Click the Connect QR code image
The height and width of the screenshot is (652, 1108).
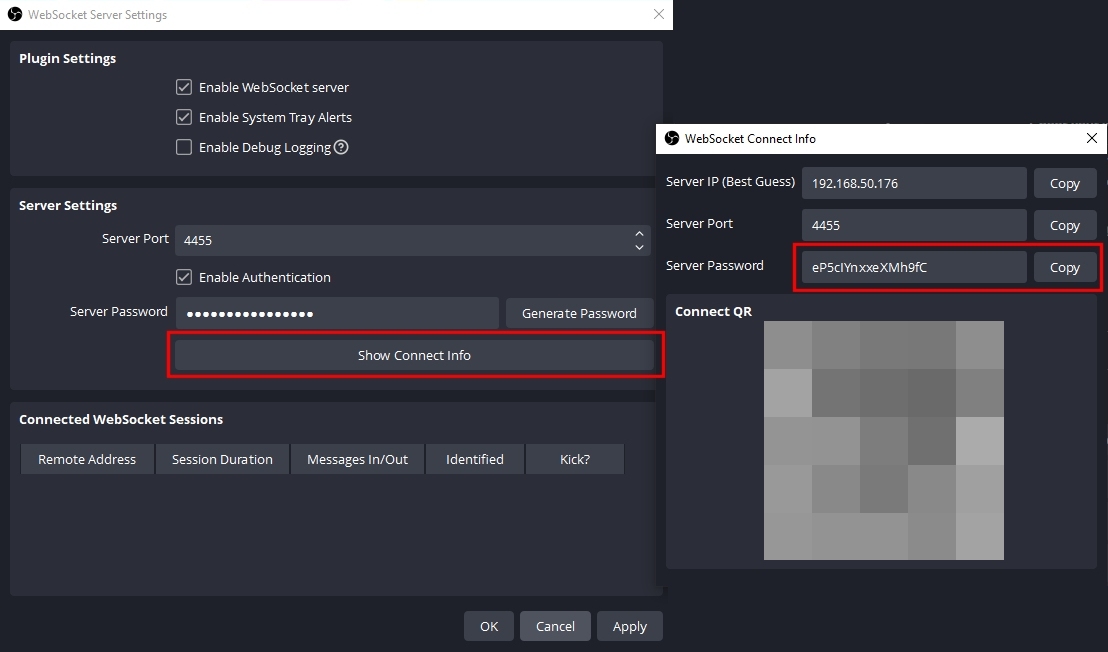coord(884,440)
